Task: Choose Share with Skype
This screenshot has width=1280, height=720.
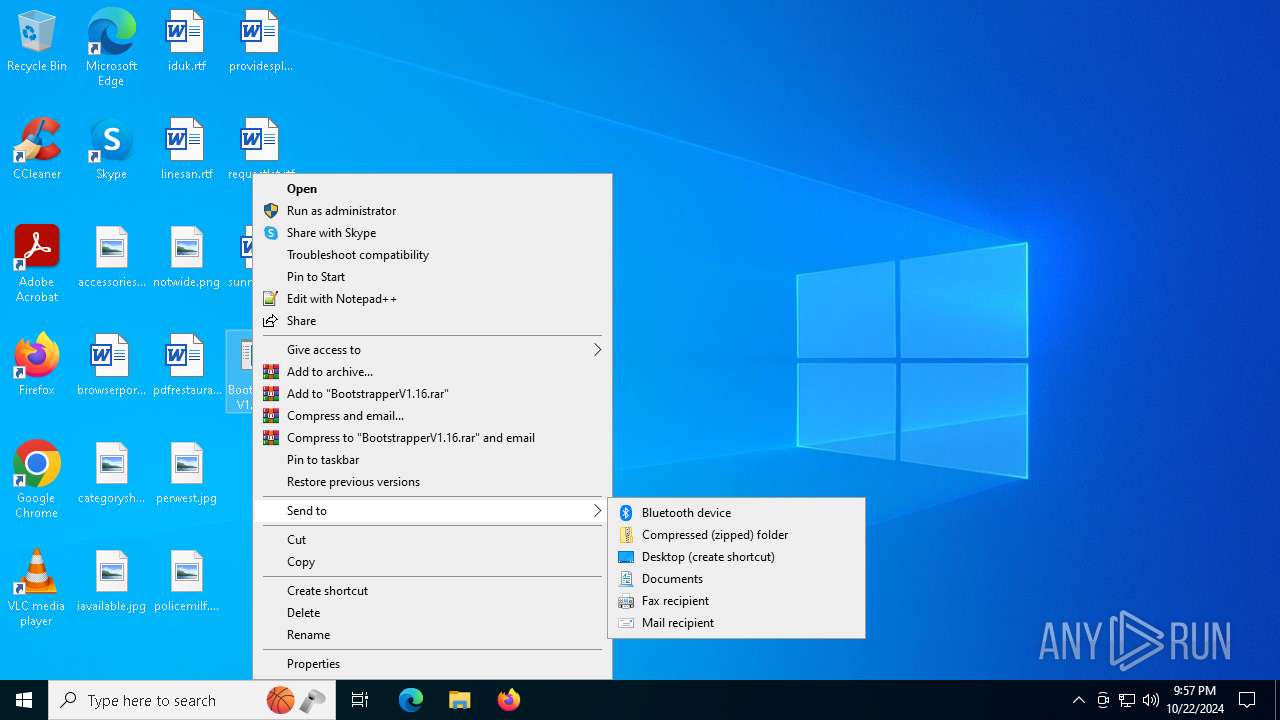Action: 432,233
